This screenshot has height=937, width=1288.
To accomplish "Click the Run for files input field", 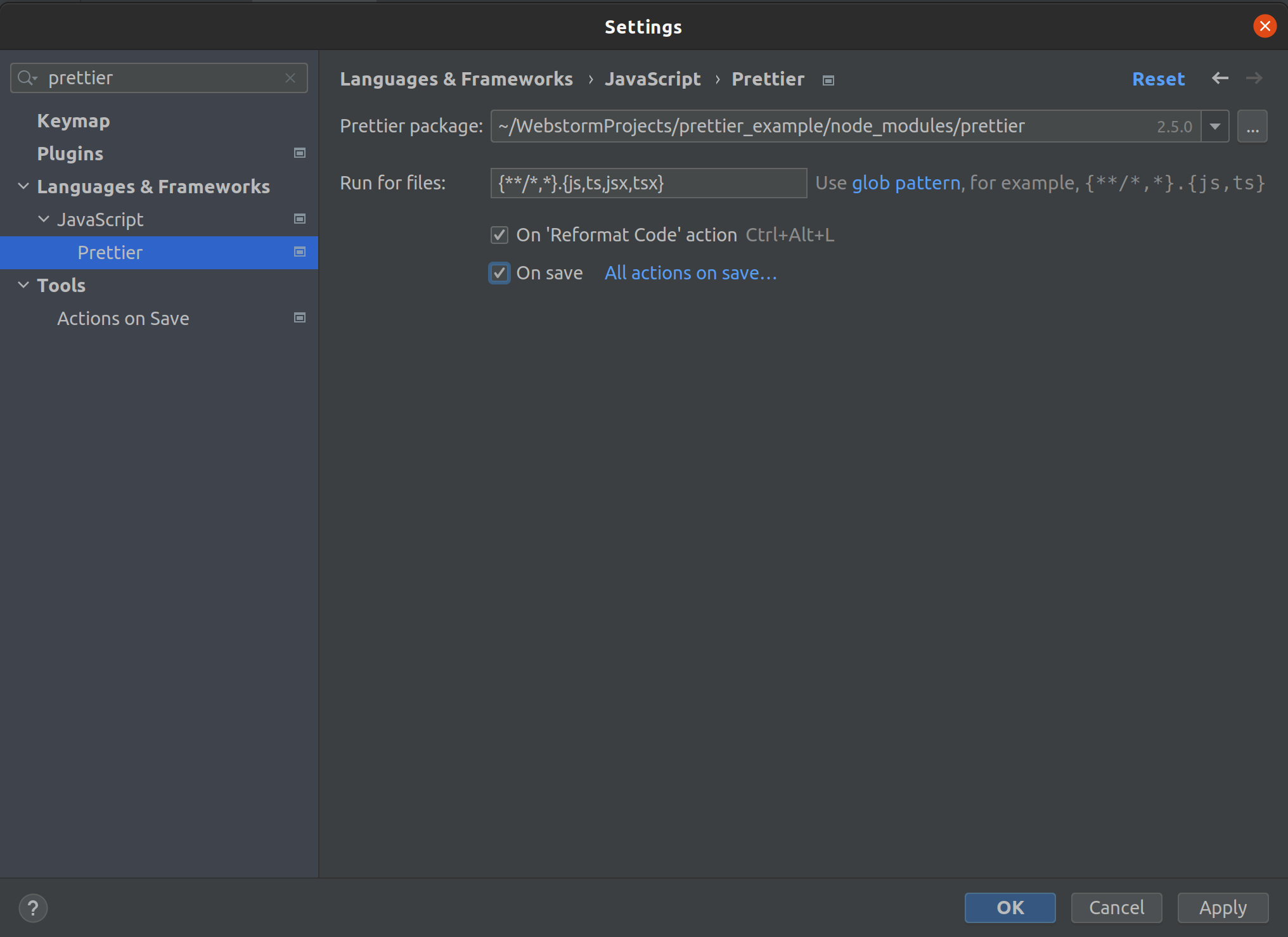I will 649,183.
